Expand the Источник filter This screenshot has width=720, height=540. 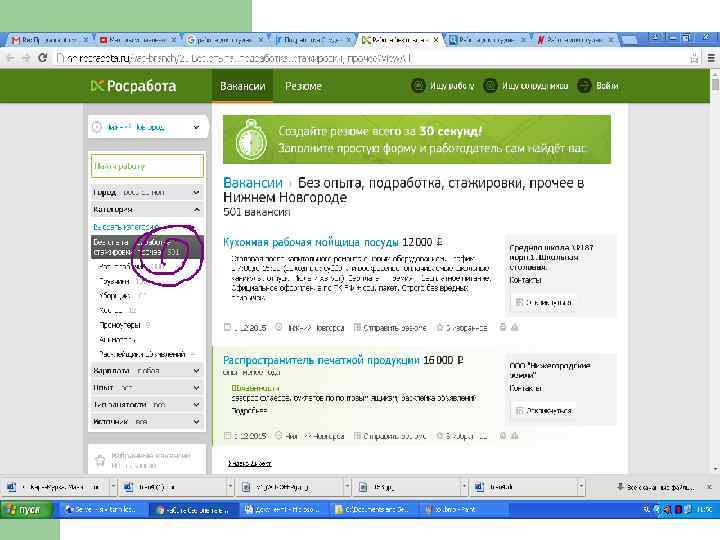(x=147, y=422)
